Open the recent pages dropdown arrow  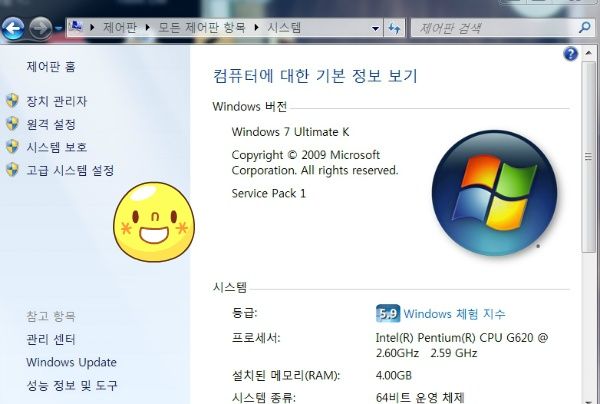(x=58, y=28)
